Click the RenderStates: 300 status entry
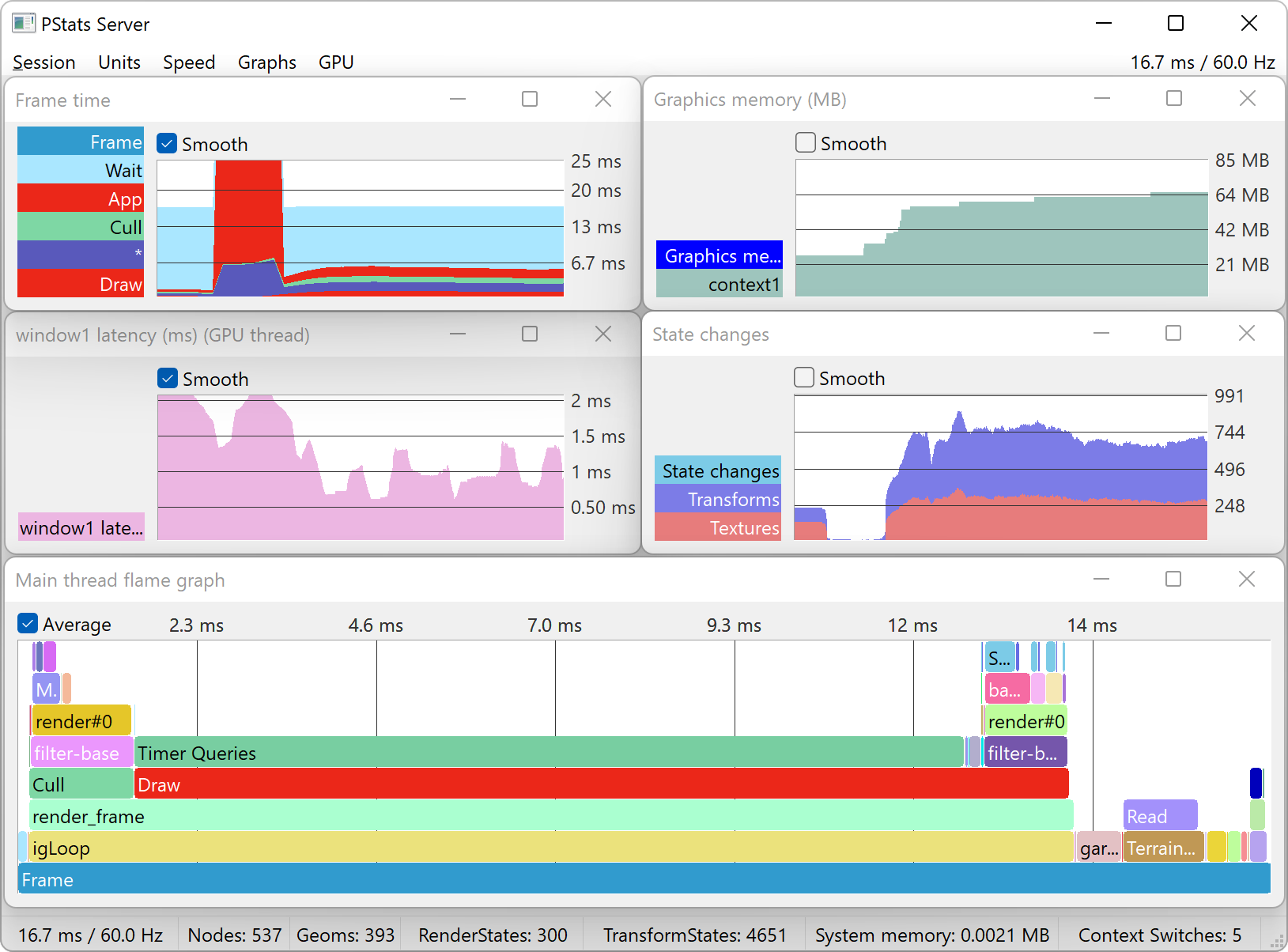Viewport: 1288px width, 952px height. [x=493, y=935]
